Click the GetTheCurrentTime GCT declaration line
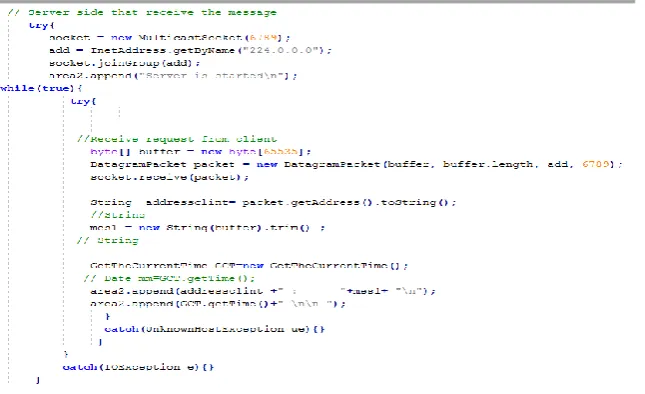Screen dimensions: 645x394 (x=249, y=266)
